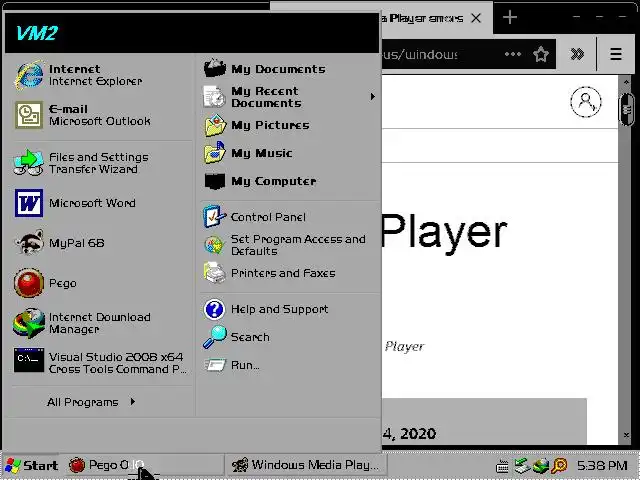Viewport: 640px width, 480px height.
Task: Launch Pego red ball icon
Action: (x=29, y=282)
